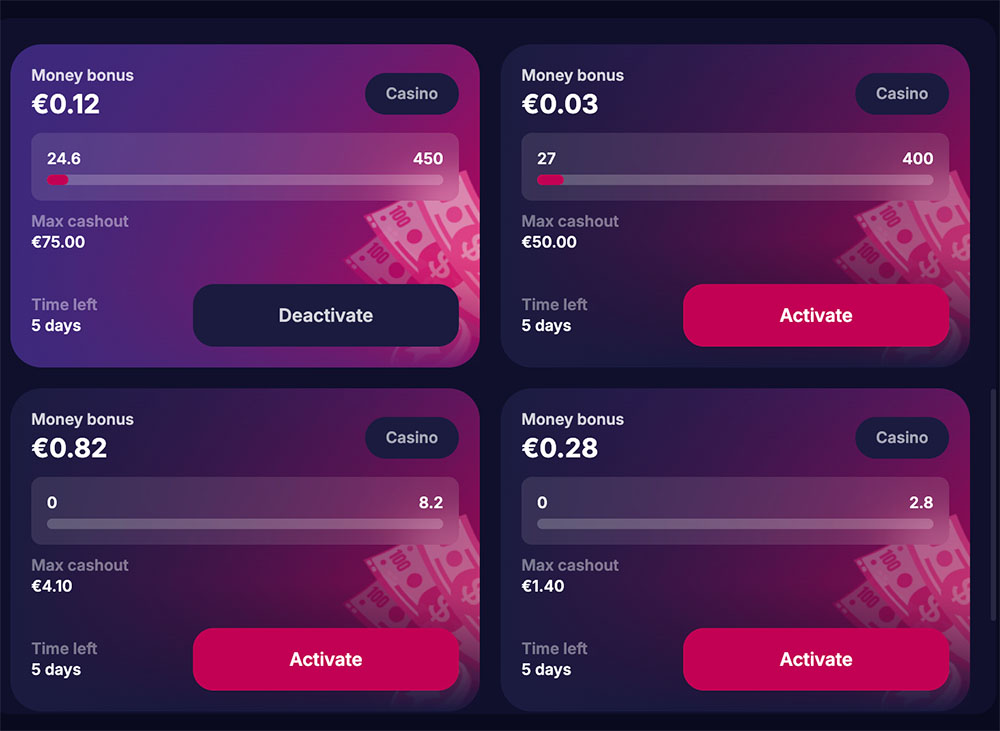Click the Casino label on the €0.82 bonus
Viewport: 1000px width, 731px height.
(x=411, y=438)
